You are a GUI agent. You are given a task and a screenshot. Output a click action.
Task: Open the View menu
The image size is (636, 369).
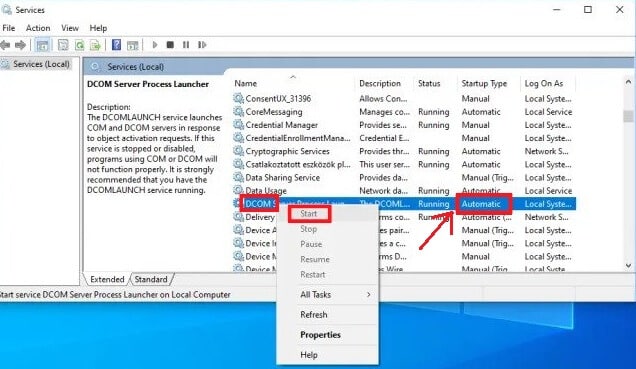click(x=70, y=28)
